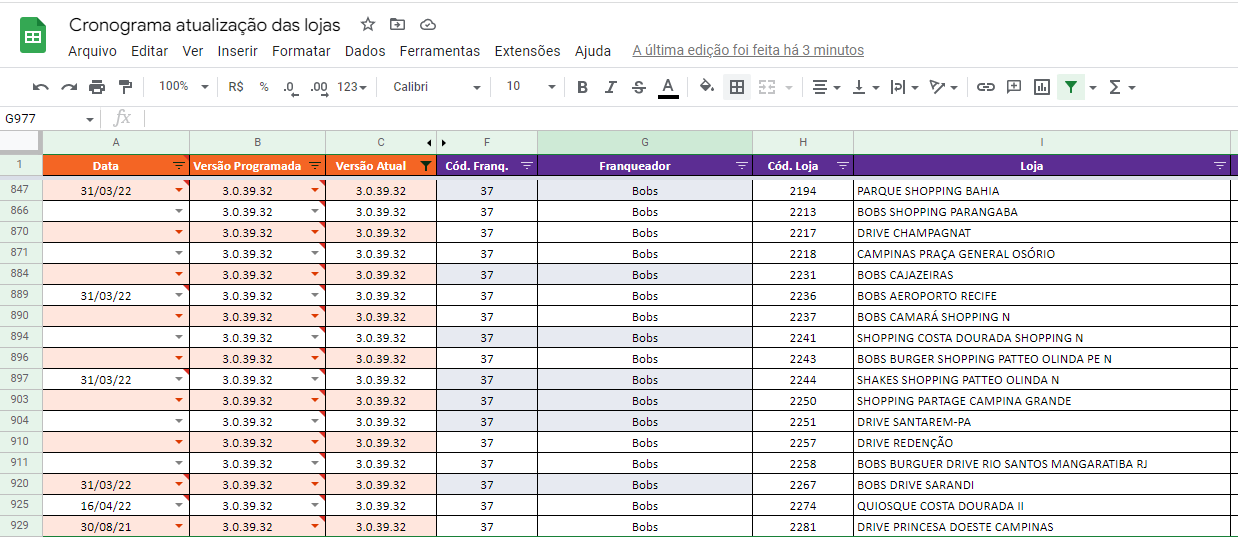Decrease decimal places

[290, 87]
